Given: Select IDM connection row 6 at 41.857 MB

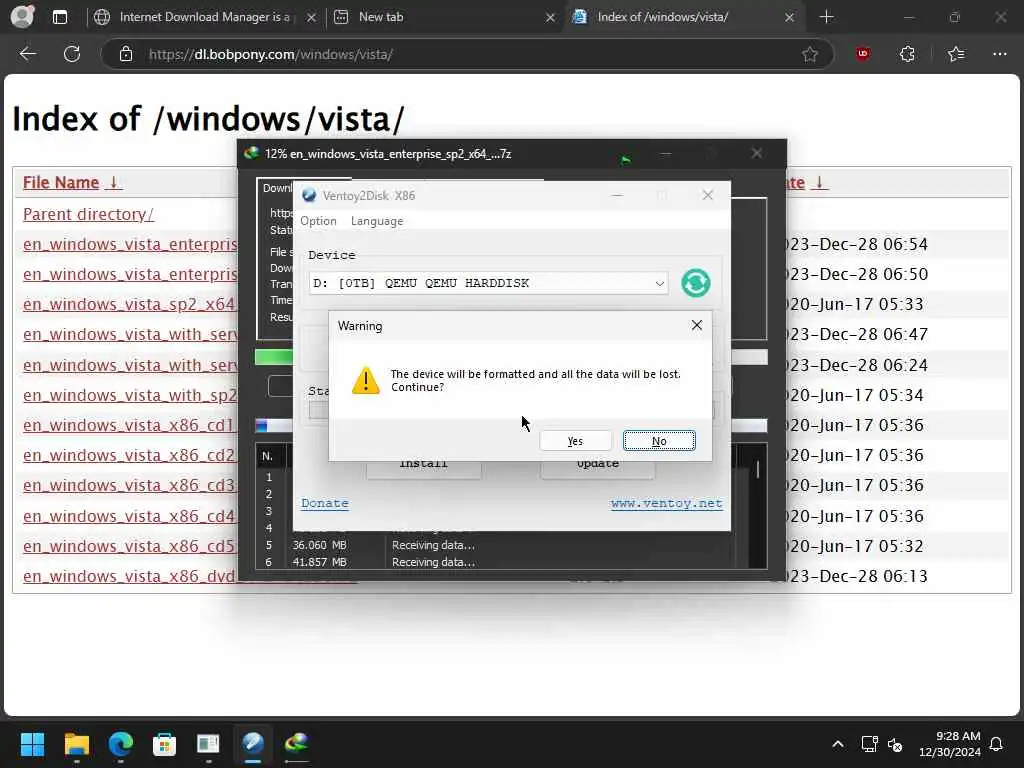Looking at the screenshot, I should coord(495,562).
